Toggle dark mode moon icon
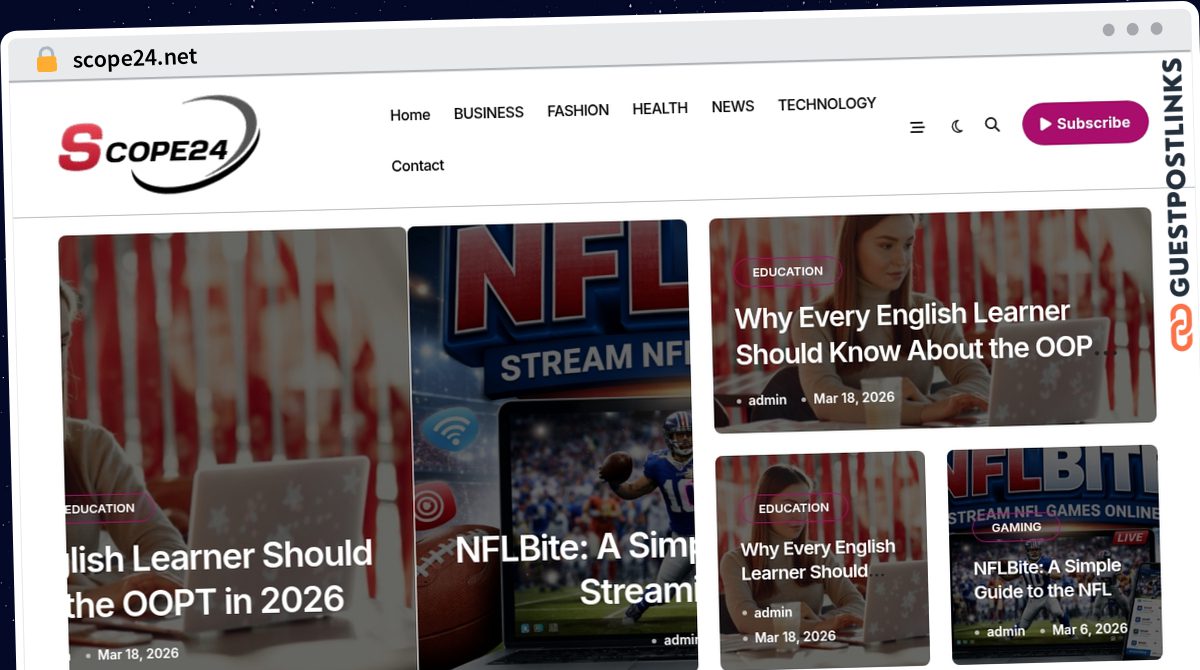Viewport: 1200px width, 670px height. (x=957, y=126)
